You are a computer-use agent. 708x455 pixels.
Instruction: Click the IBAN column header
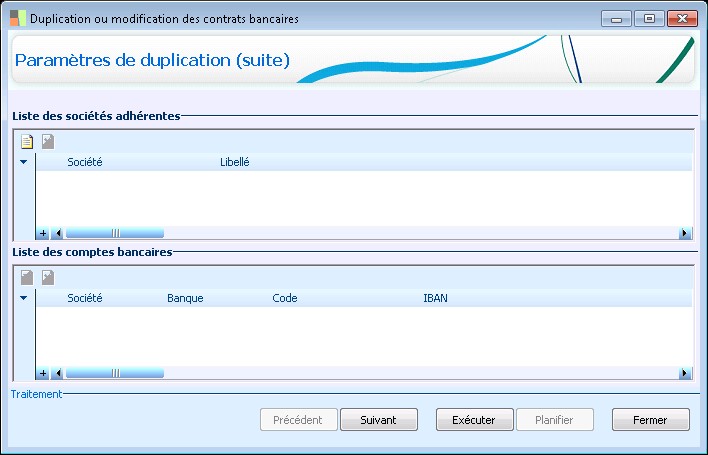pos(435,298)
